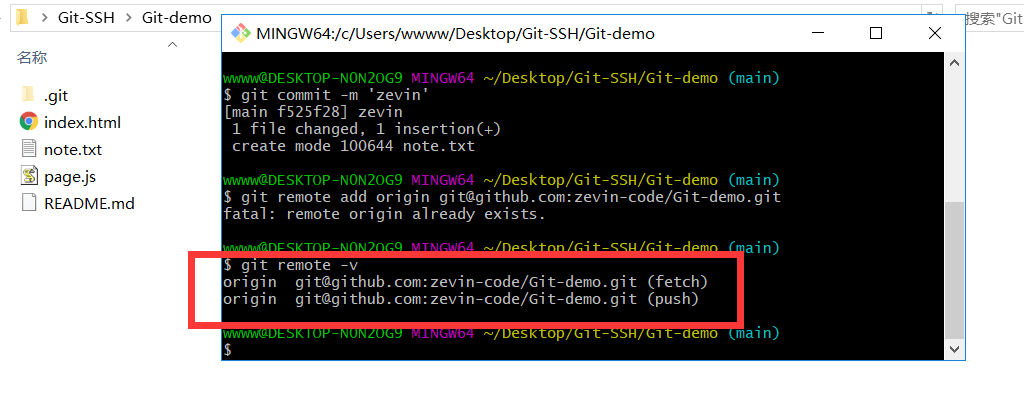This screenshot has height=407, width=1024.
Task: Select the note.txt file name
Action: point(73,150)
